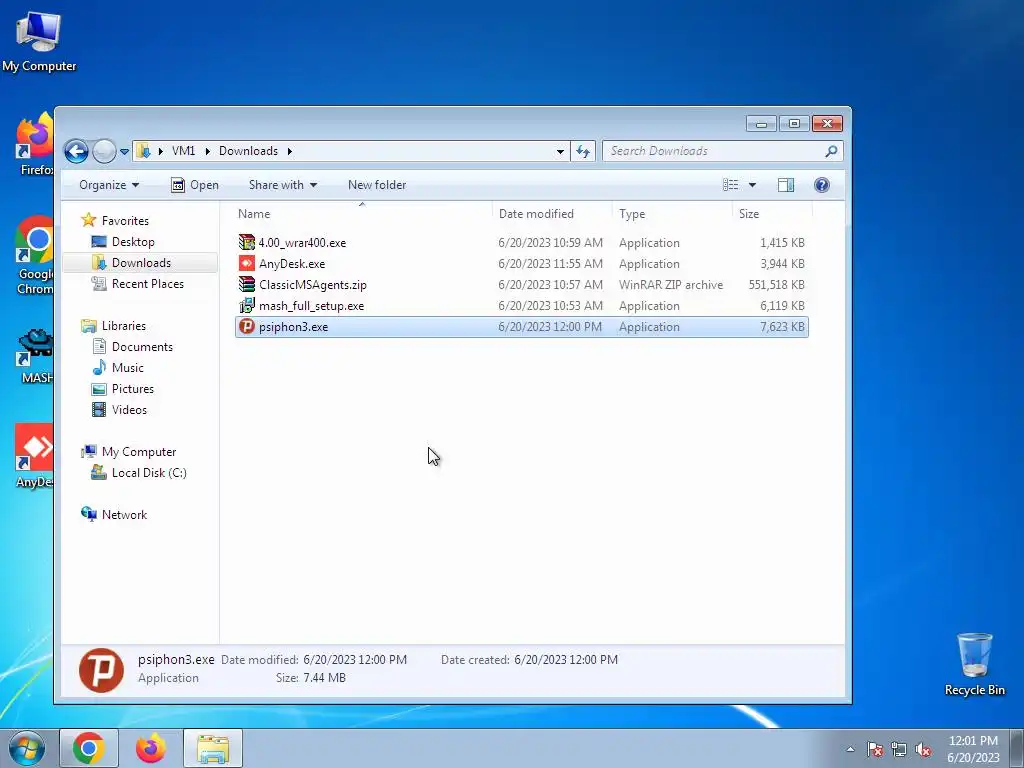Launch Firefox from the taskbar
This screenshot has height=768, width=1024.
click(x=151, y=748)
